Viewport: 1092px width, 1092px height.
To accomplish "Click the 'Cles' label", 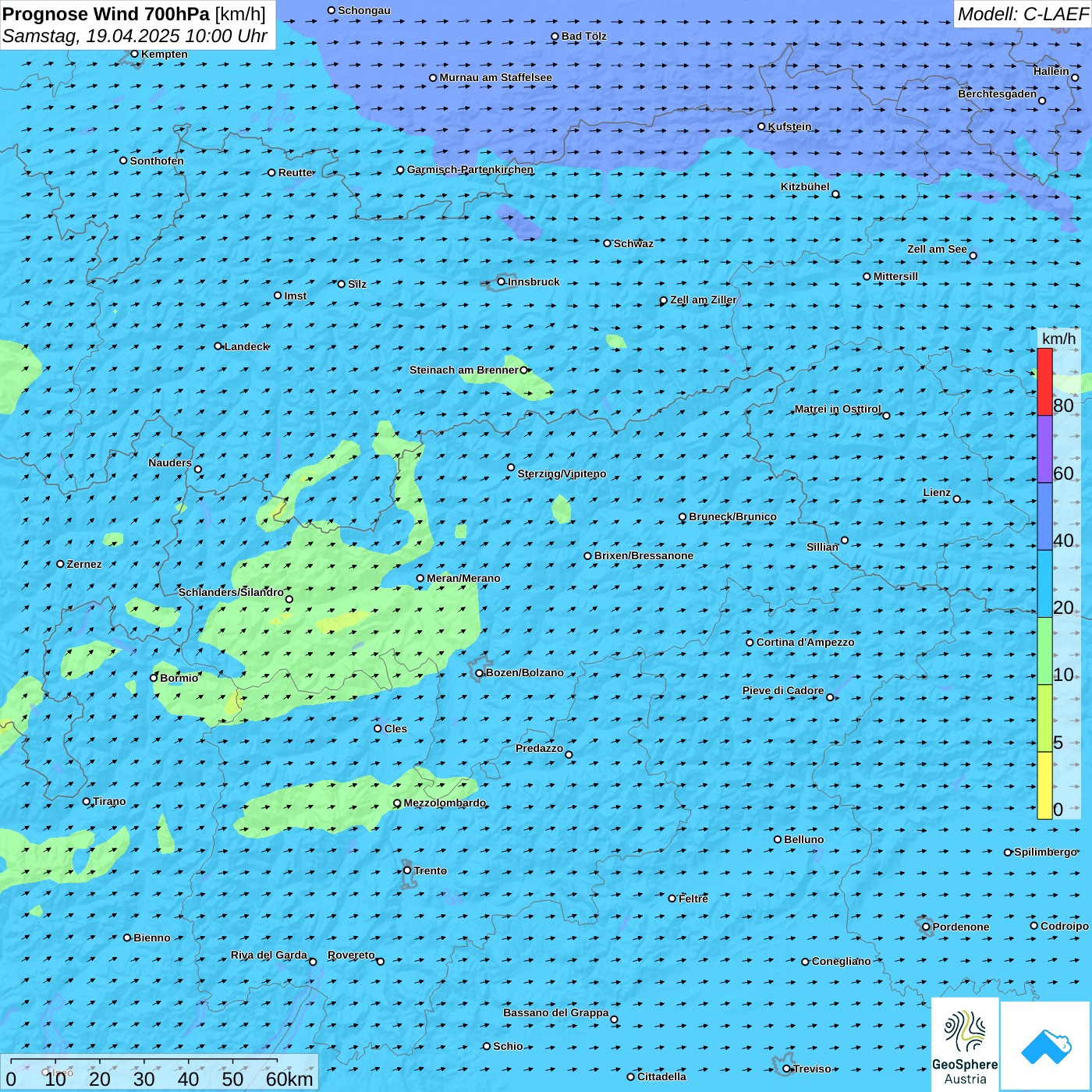I will pos(395,729).
